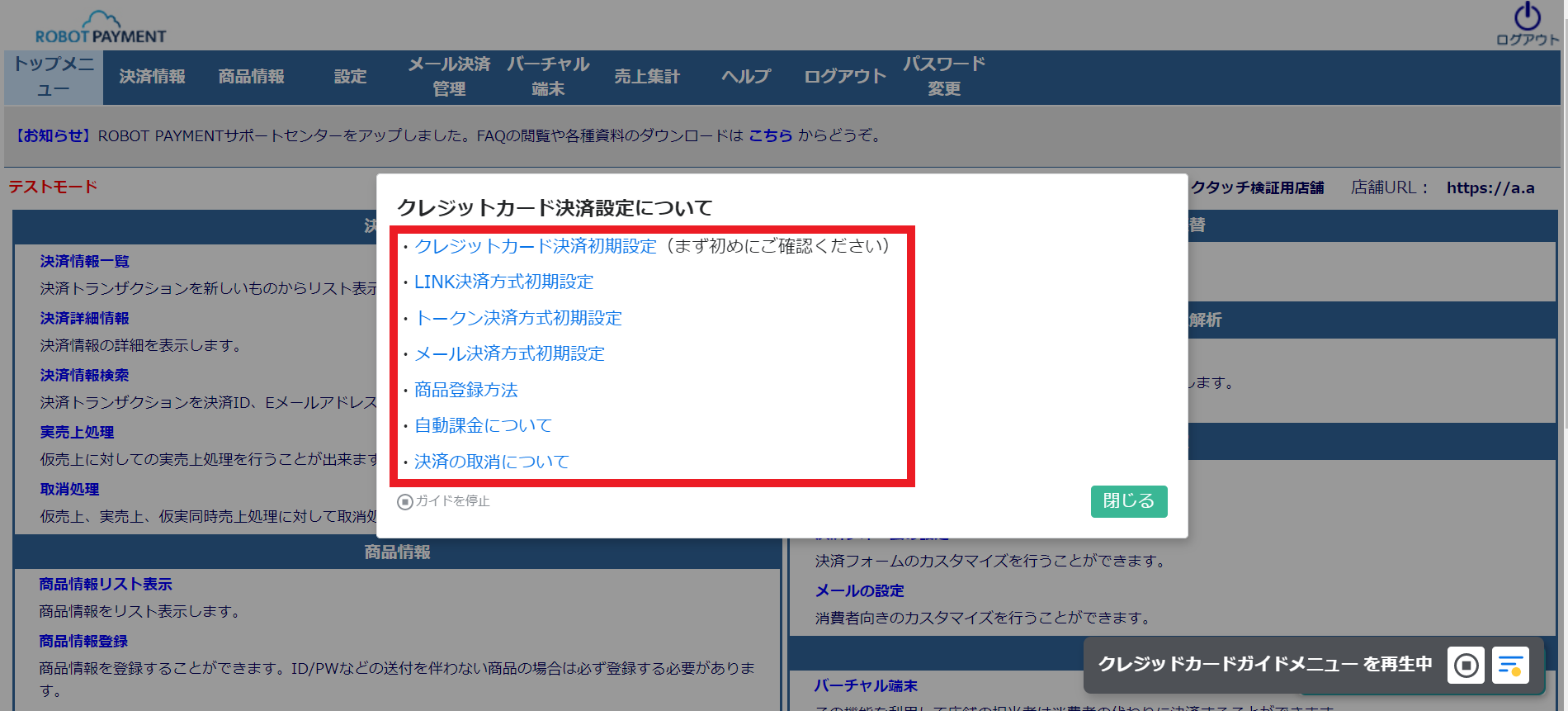Open the 設定 menu item
The image size is (1568, 711).
click(350, 77)
